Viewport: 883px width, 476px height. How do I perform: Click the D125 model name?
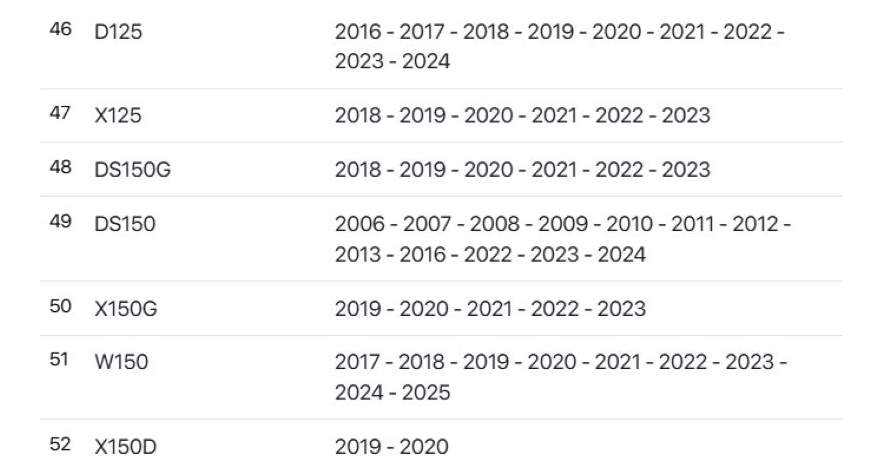(x=118, y=33)
